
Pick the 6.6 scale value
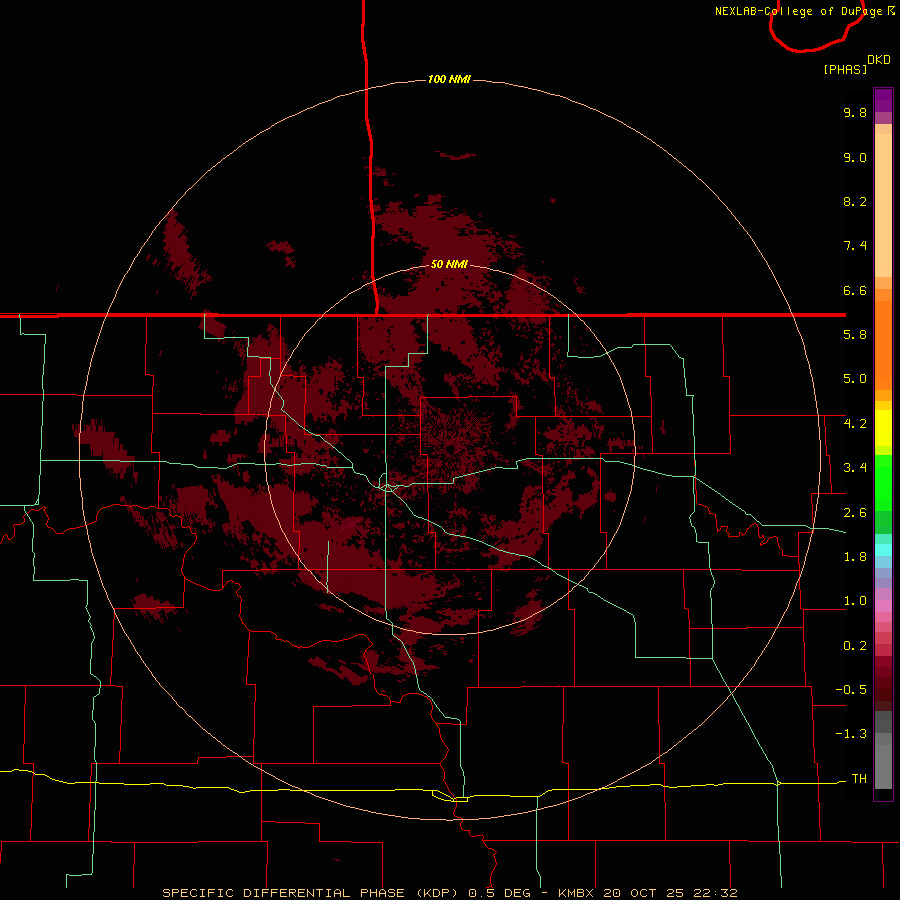coord(855,290)
